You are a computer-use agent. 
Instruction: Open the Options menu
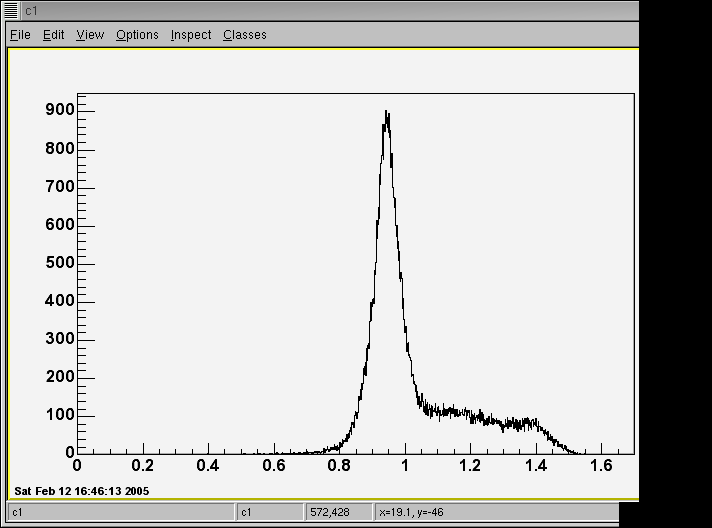tap(137, 35)
